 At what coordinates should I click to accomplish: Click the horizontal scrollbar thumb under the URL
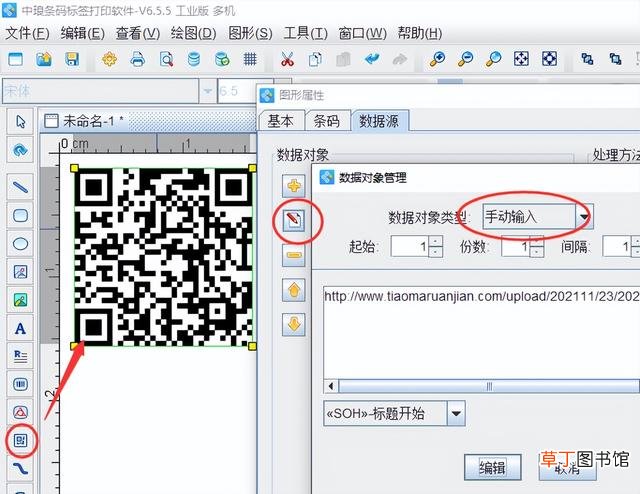point(489,386)
